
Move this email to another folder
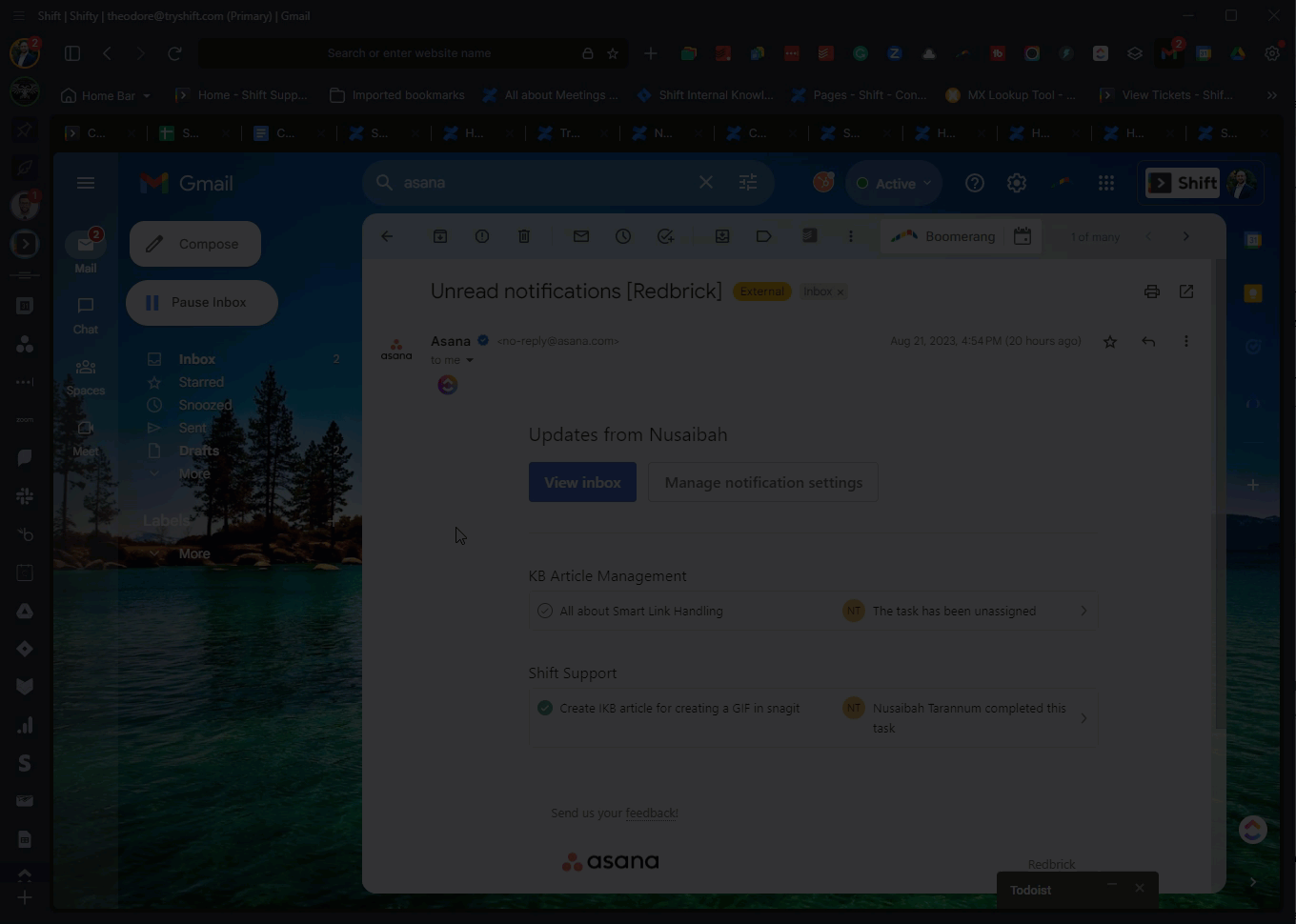pos(722,236)
